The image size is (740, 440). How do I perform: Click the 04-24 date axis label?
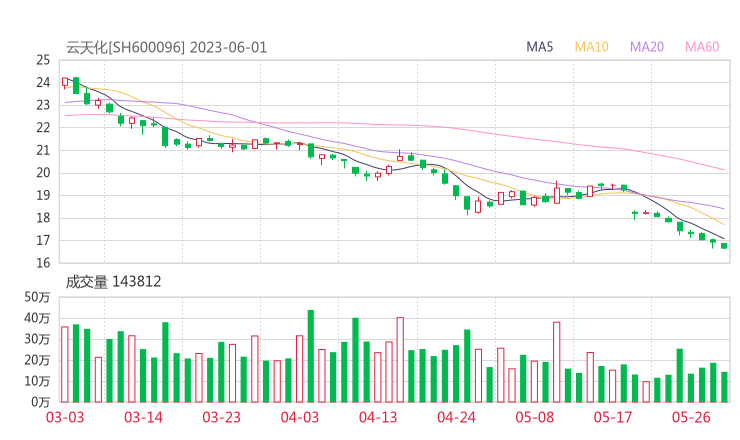[456, 417]
